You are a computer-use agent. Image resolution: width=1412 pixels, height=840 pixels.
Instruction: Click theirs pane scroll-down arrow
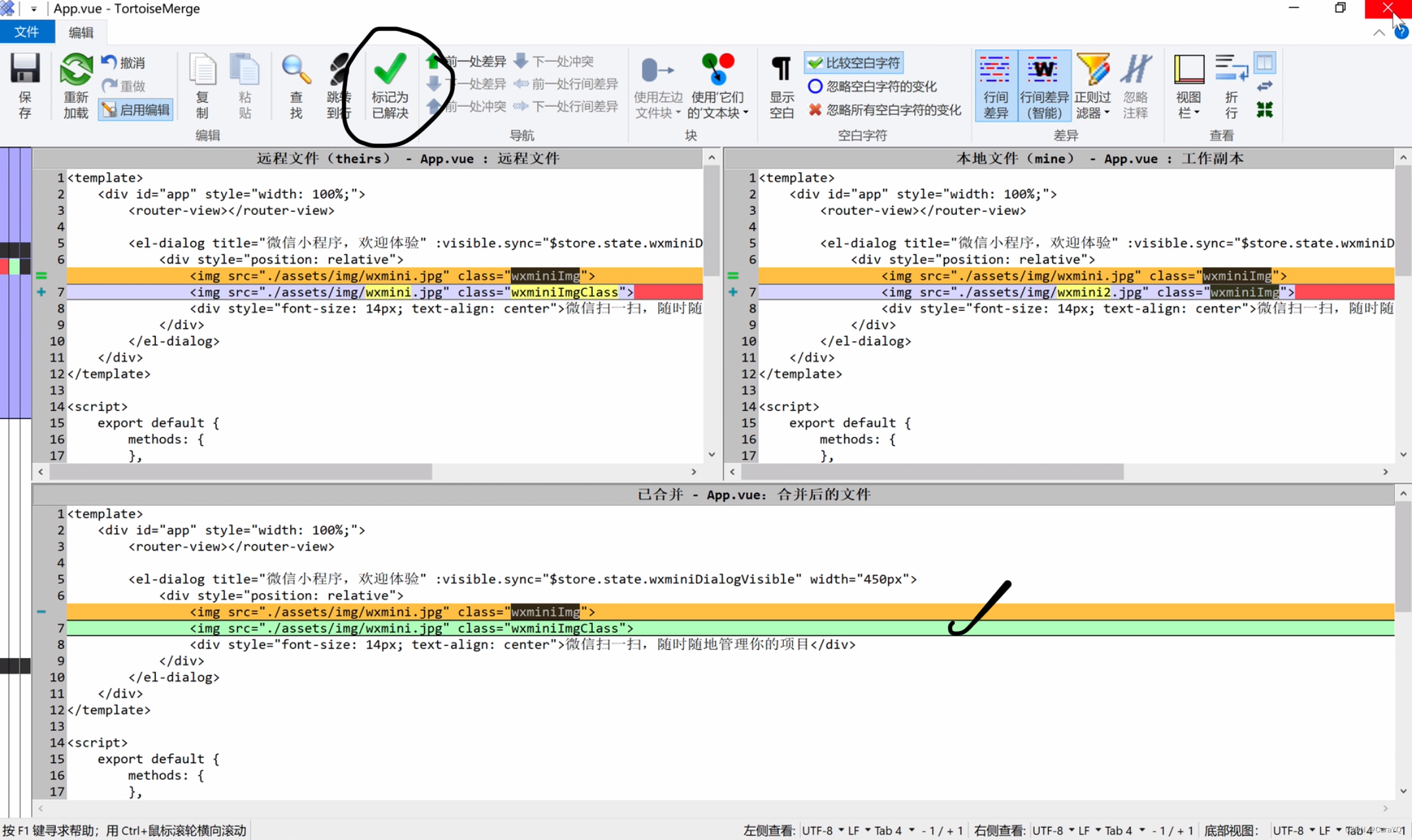(712, 454)
